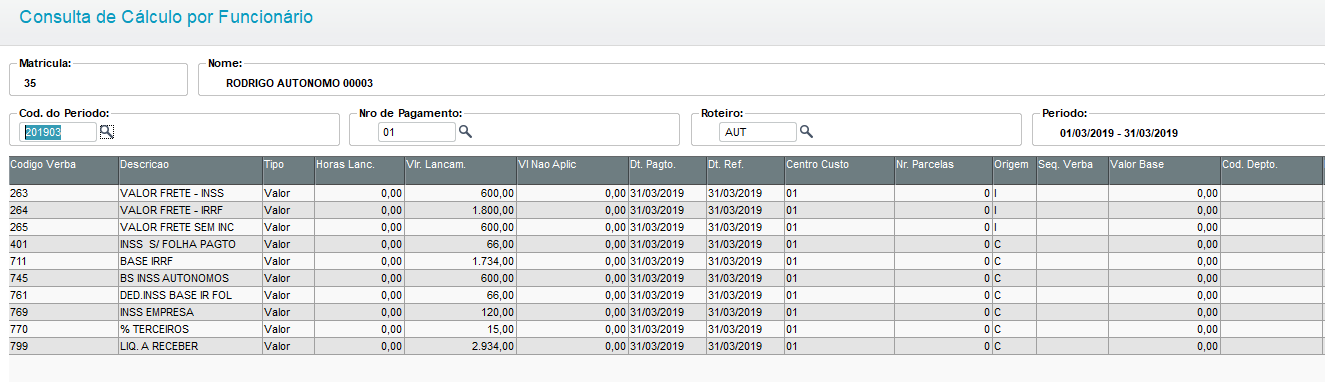Select row VALOR FRETE - IRRF

pos(666,210)
